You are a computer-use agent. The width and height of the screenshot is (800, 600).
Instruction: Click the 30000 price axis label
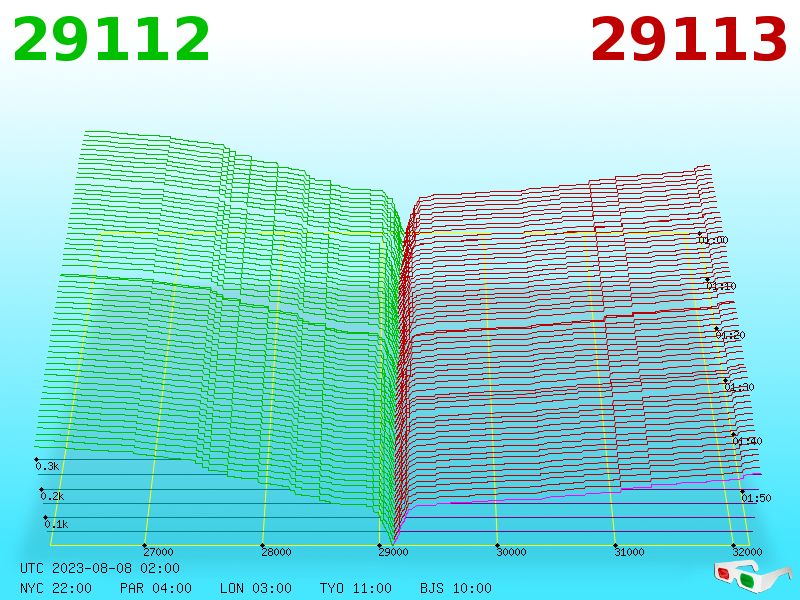click(x=511, y=552)
